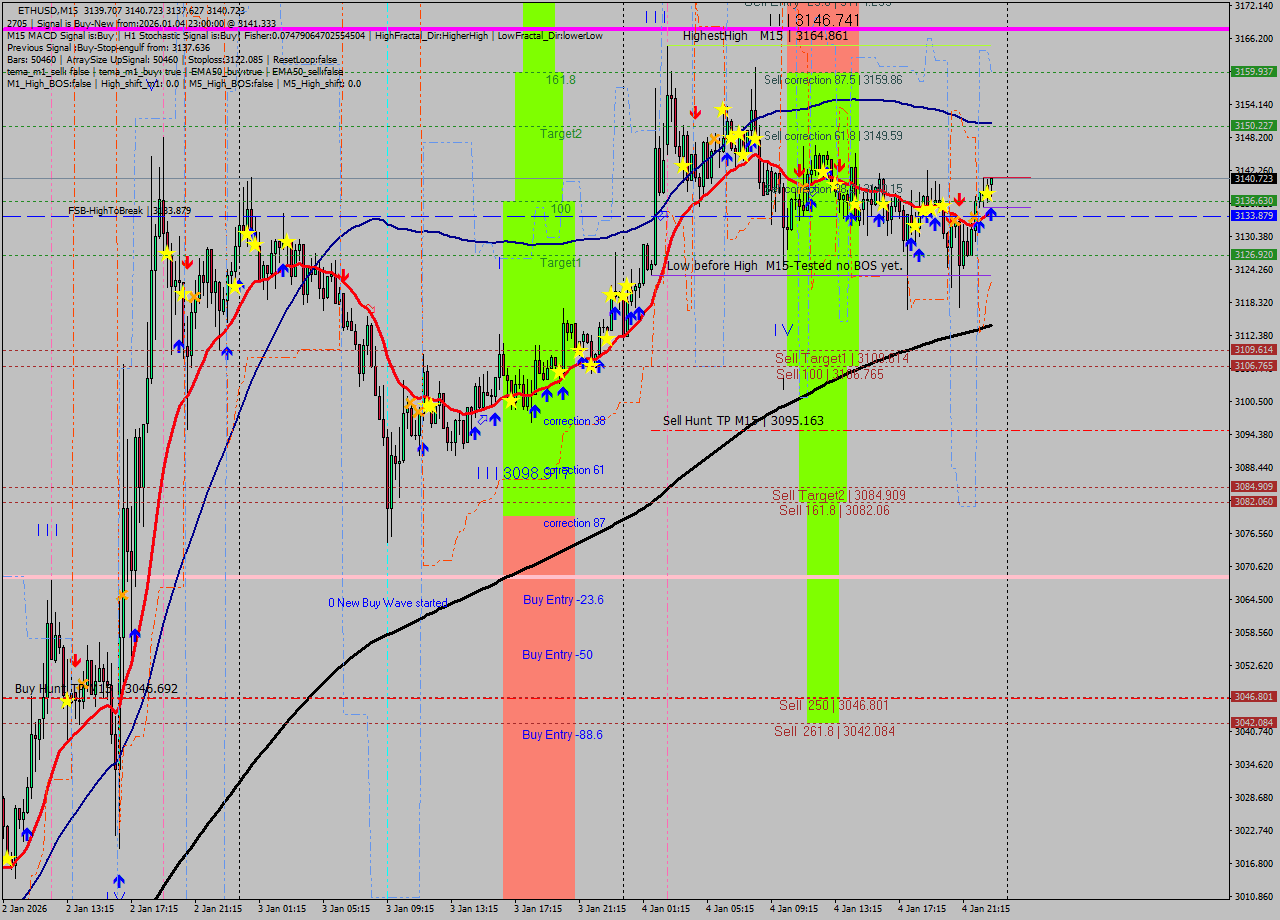Image resolution: width=1280 pixels, height=920 pixels.
Task: Click the red sell arrow near the HighestHigh peak
Action: 695,112
